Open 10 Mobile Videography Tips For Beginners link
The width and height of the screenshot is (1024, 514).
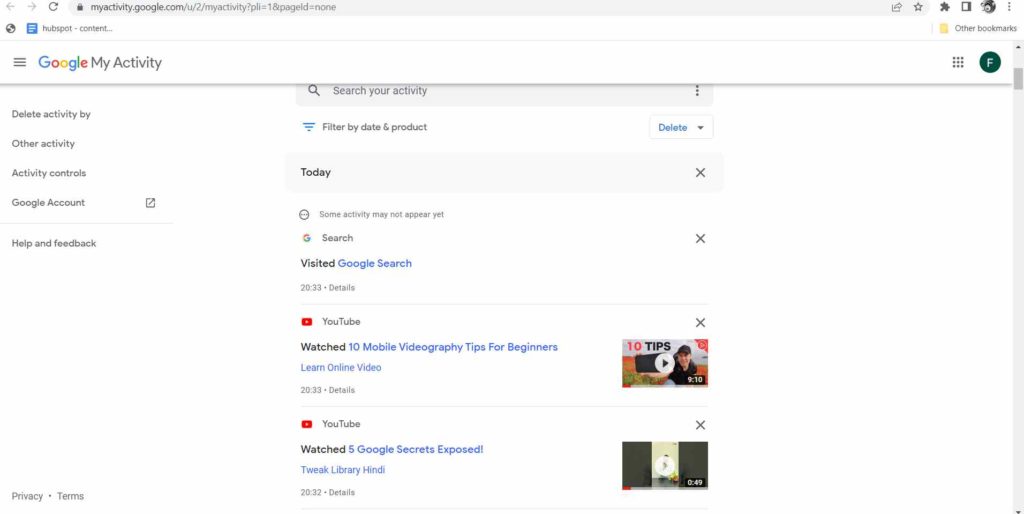pos(453,347)
